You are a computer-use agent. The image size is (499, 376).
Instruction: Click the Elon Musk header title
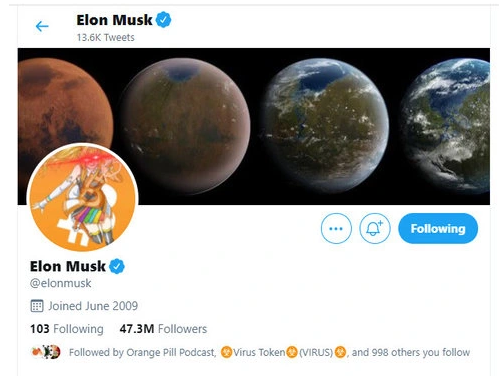pos(114,20)
